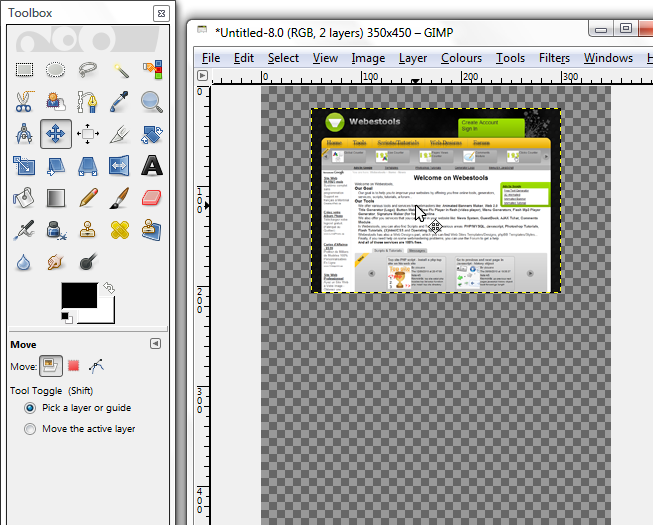
Task: Select the Shear tool
Action: [x=55, y=166]
